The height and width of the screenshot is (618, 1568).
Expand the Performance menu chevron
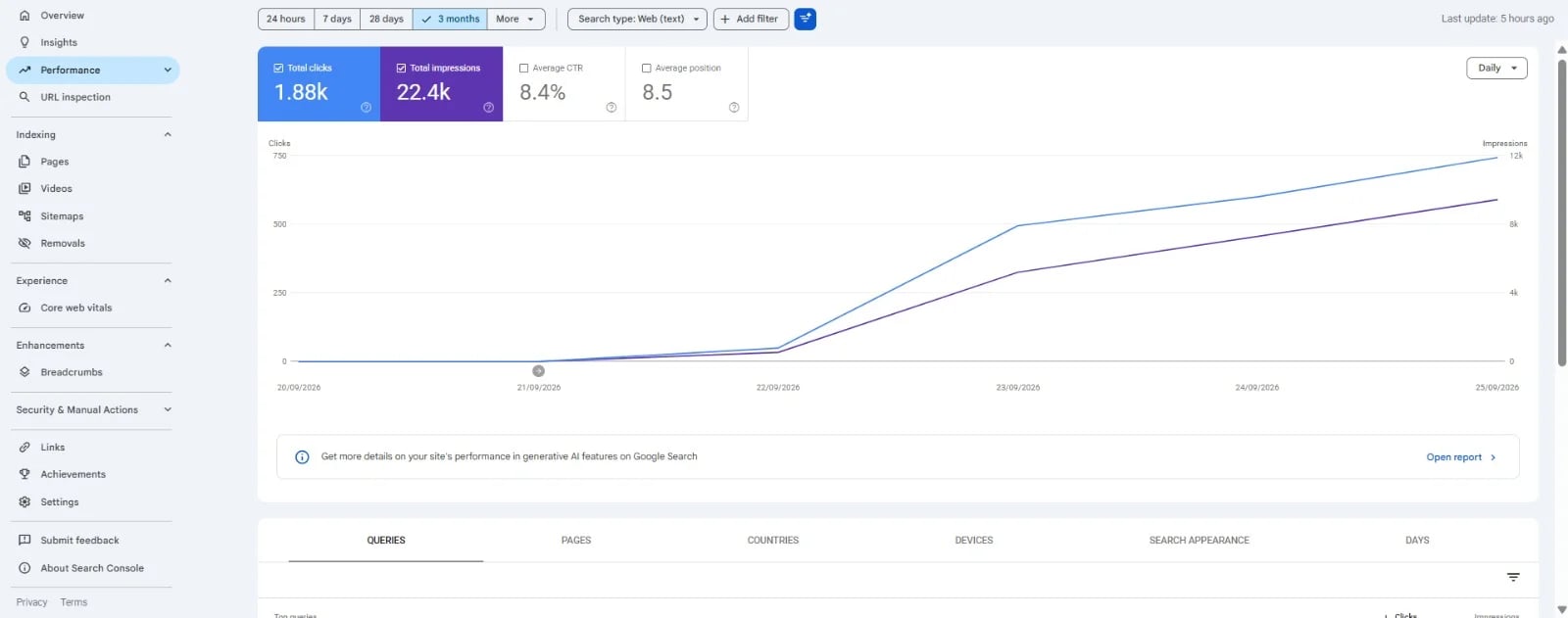coord(168,70)
